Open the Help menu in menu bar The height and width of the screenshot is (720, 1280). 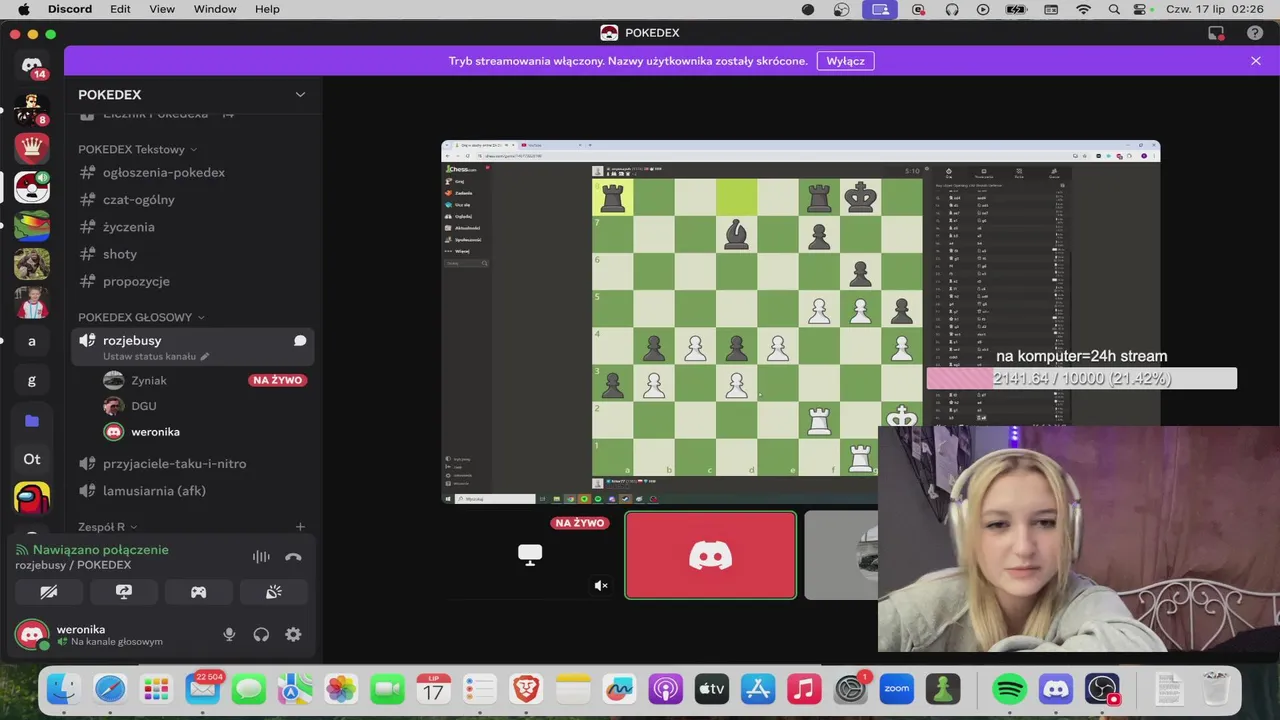click(267, 9)
